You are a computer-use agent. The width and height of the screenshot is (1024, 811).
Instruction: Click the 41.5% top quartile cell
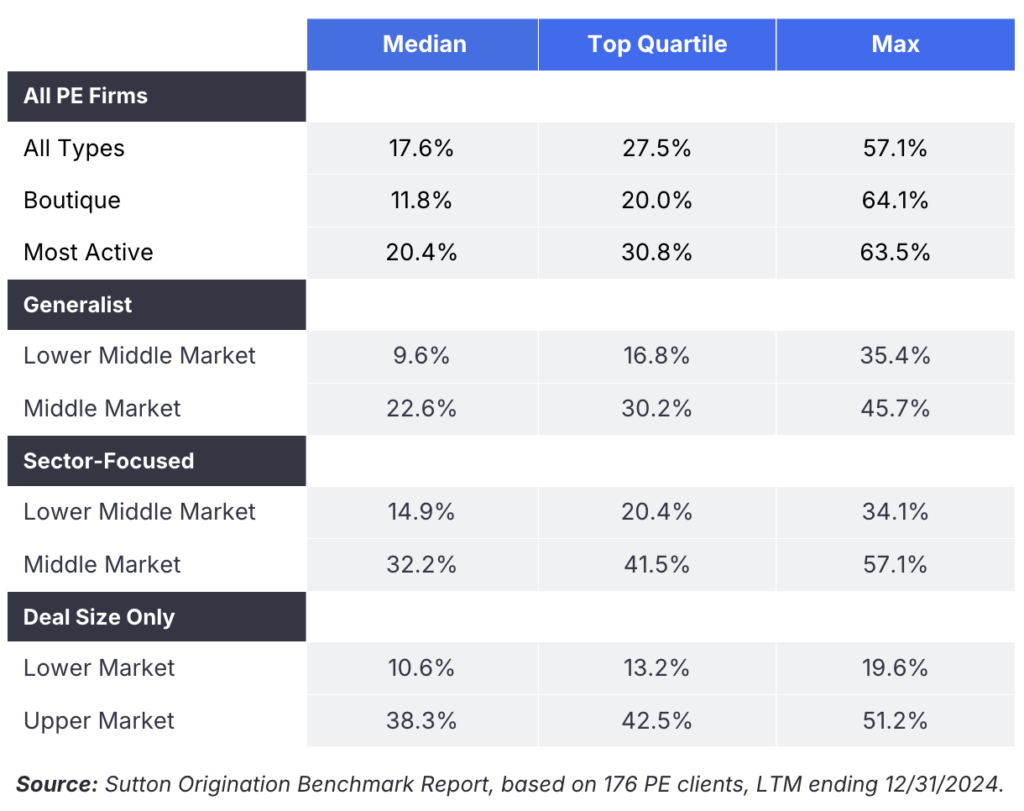point(656,564)
